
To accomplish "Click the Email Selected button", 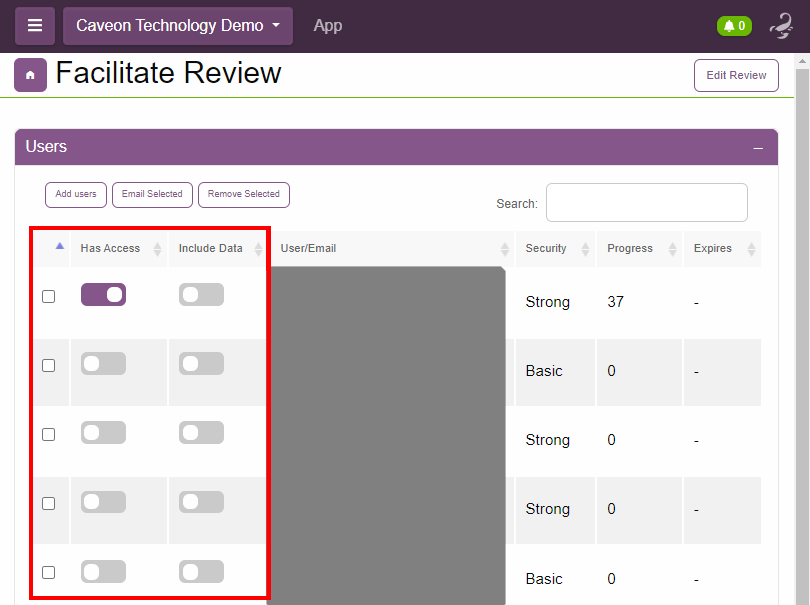I will 152,194.
